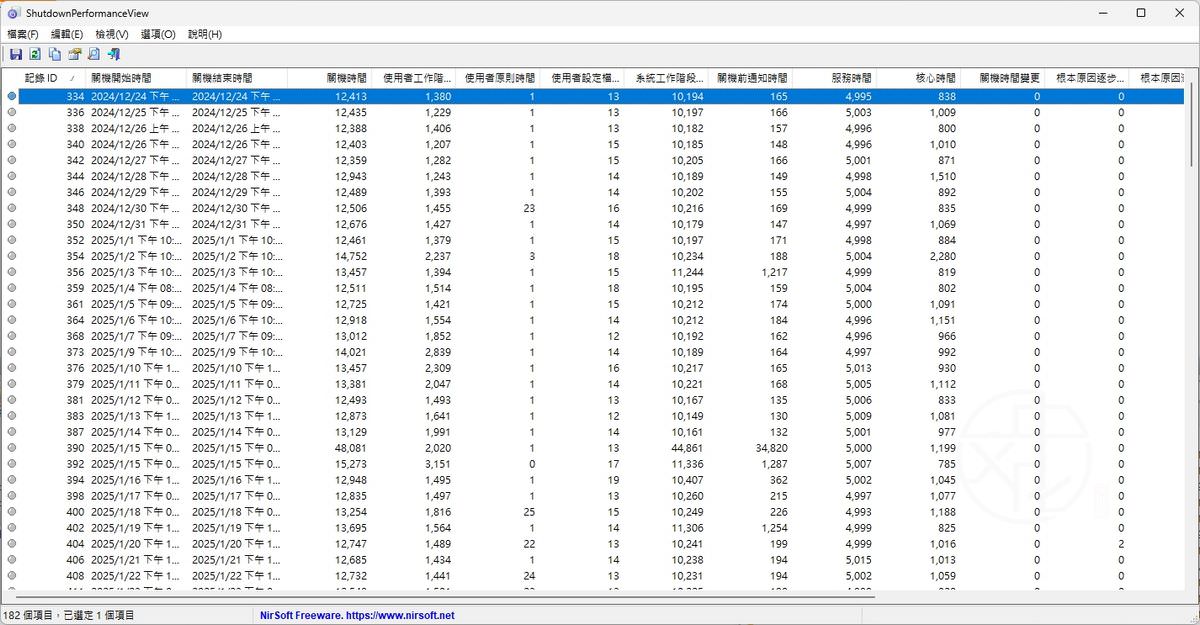
Task: Click start time cell 2025/1/16 in row 394
Action: [x=136, y=480]
